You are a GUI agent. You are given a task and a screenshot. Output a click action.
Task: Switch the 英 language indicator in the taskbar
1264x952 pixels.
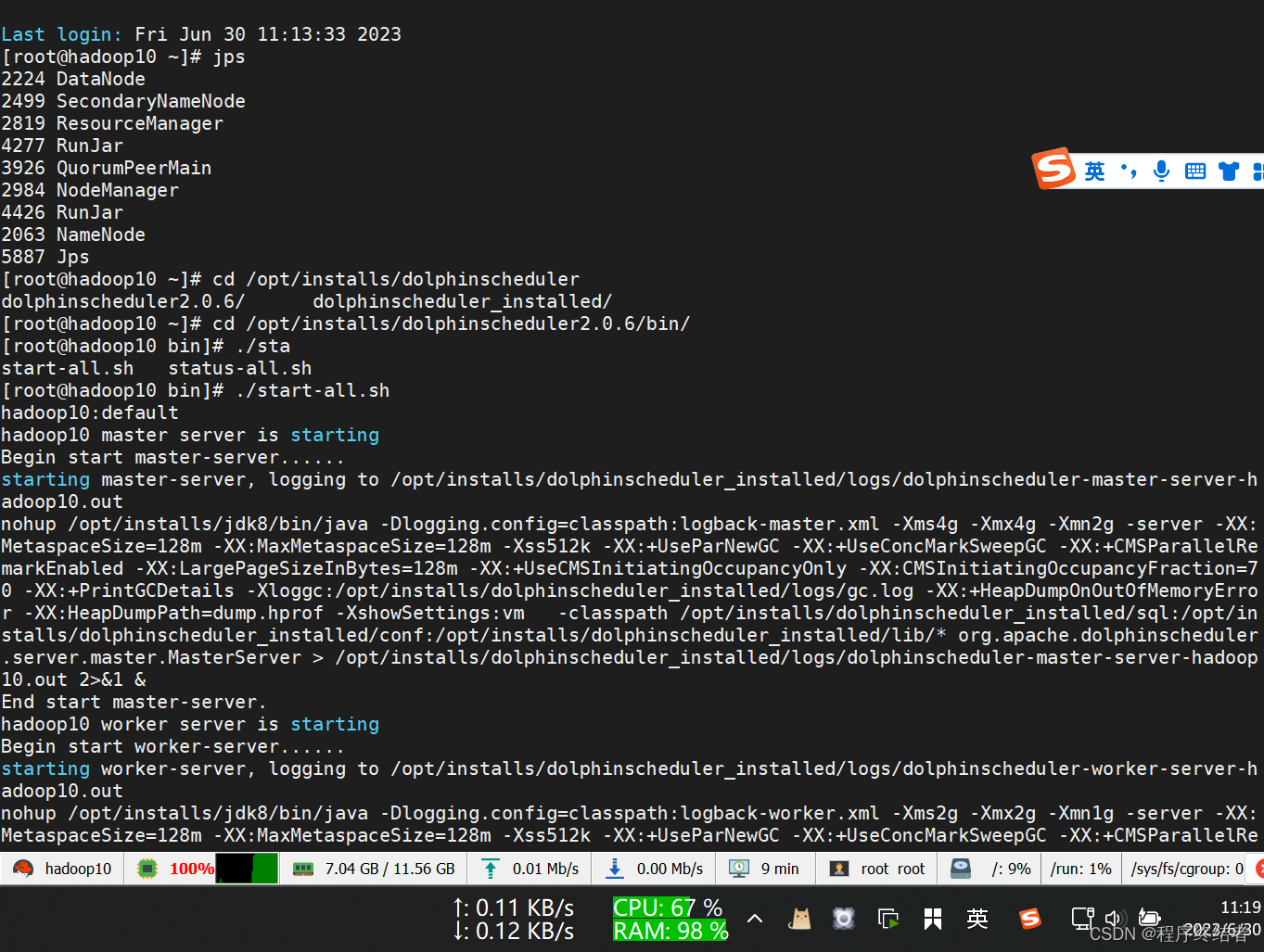click(977, 919)
